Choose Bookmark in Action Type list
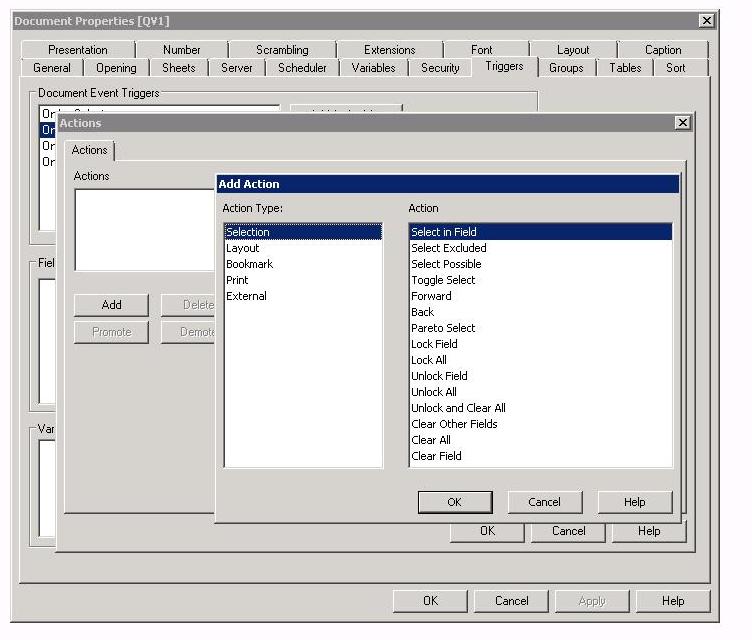The image size is (752, 640). [249, 264]
